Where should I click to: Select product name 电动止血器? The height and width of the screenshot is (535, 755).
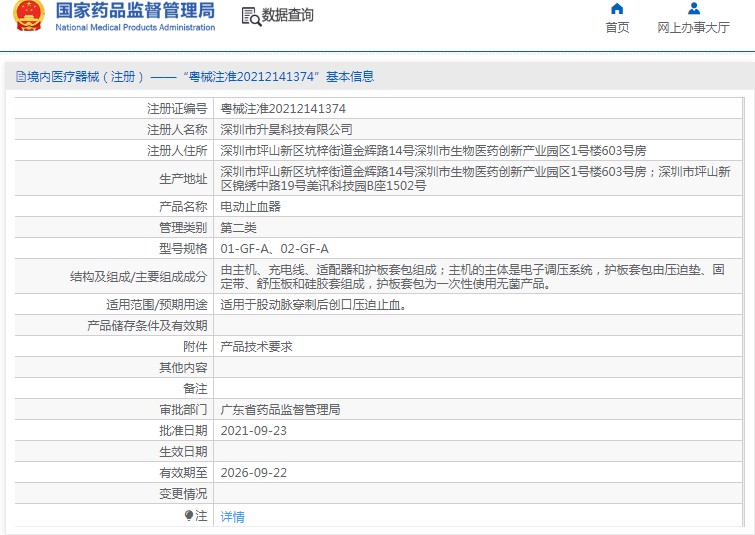[250, 207]
